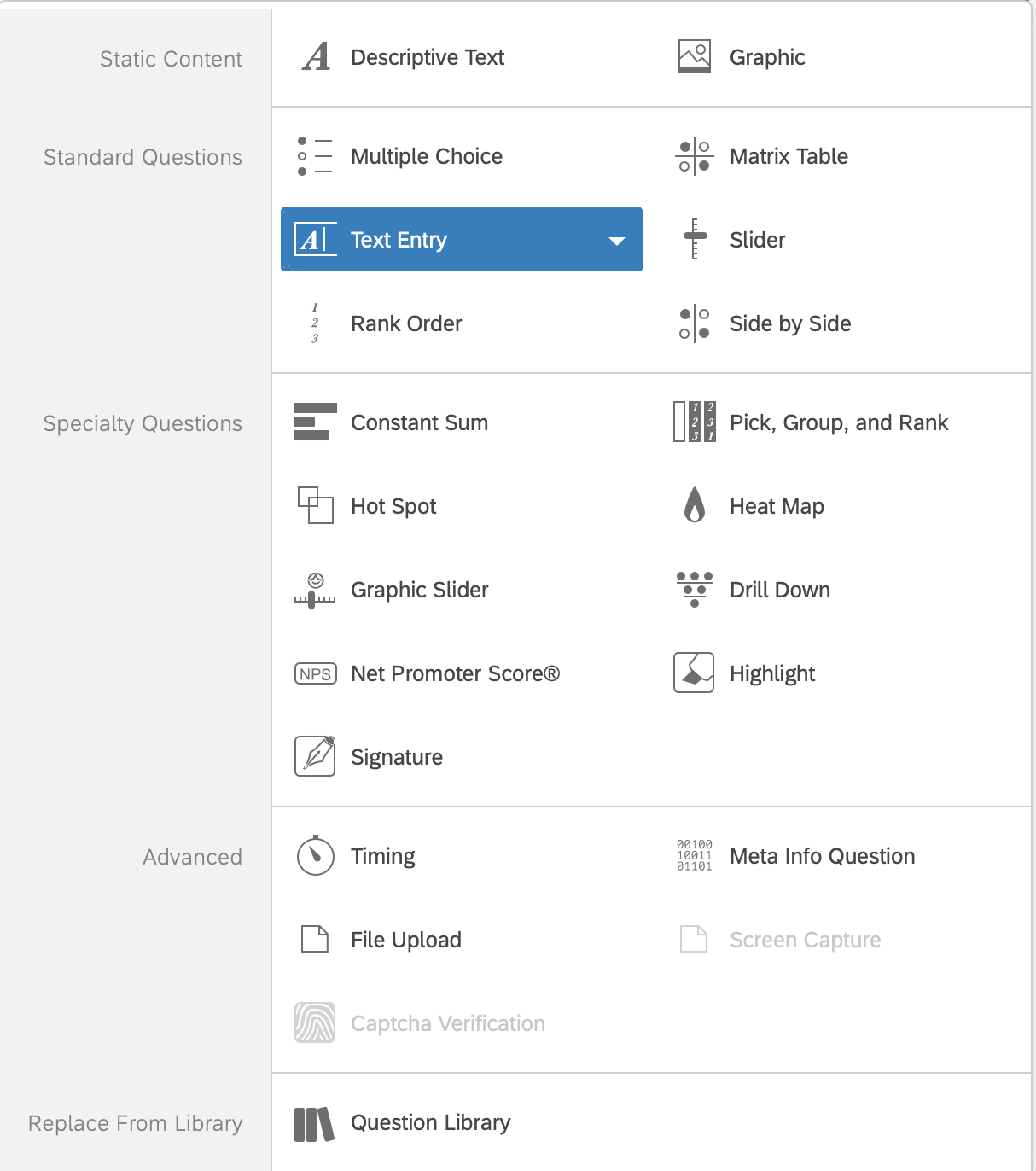
Task: Select the Graphic image icon
Action: tap(694, 57)
